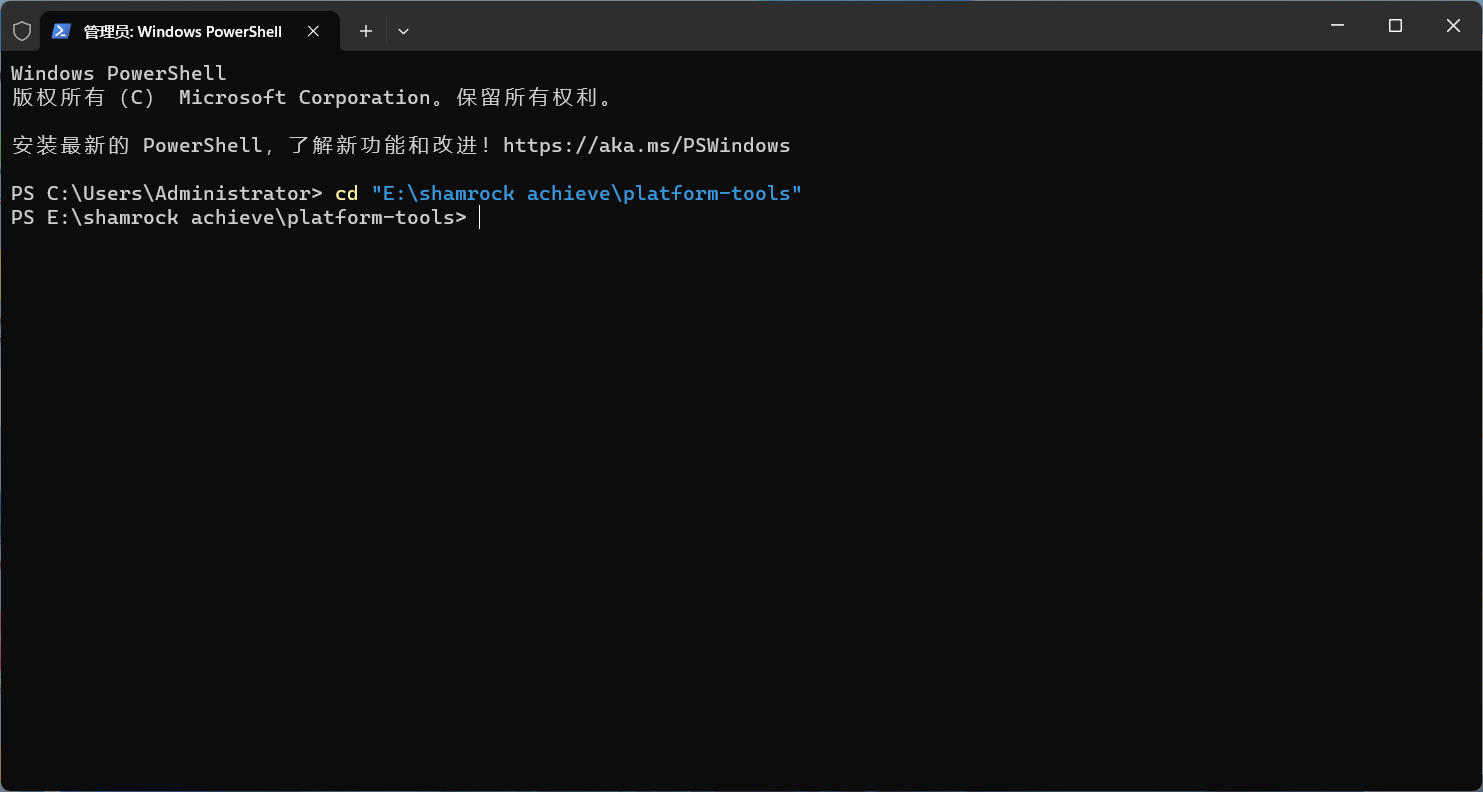Close the Windows PowerShell tab
The height and width of the screenshot is (792, 1483).
coord(313,31)
